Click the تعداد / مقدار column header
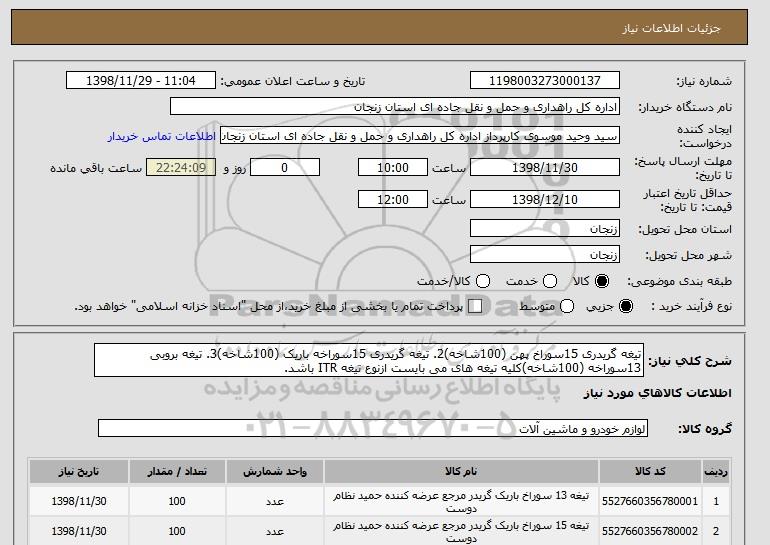This screenshot has height=545, width=770. 177,471
